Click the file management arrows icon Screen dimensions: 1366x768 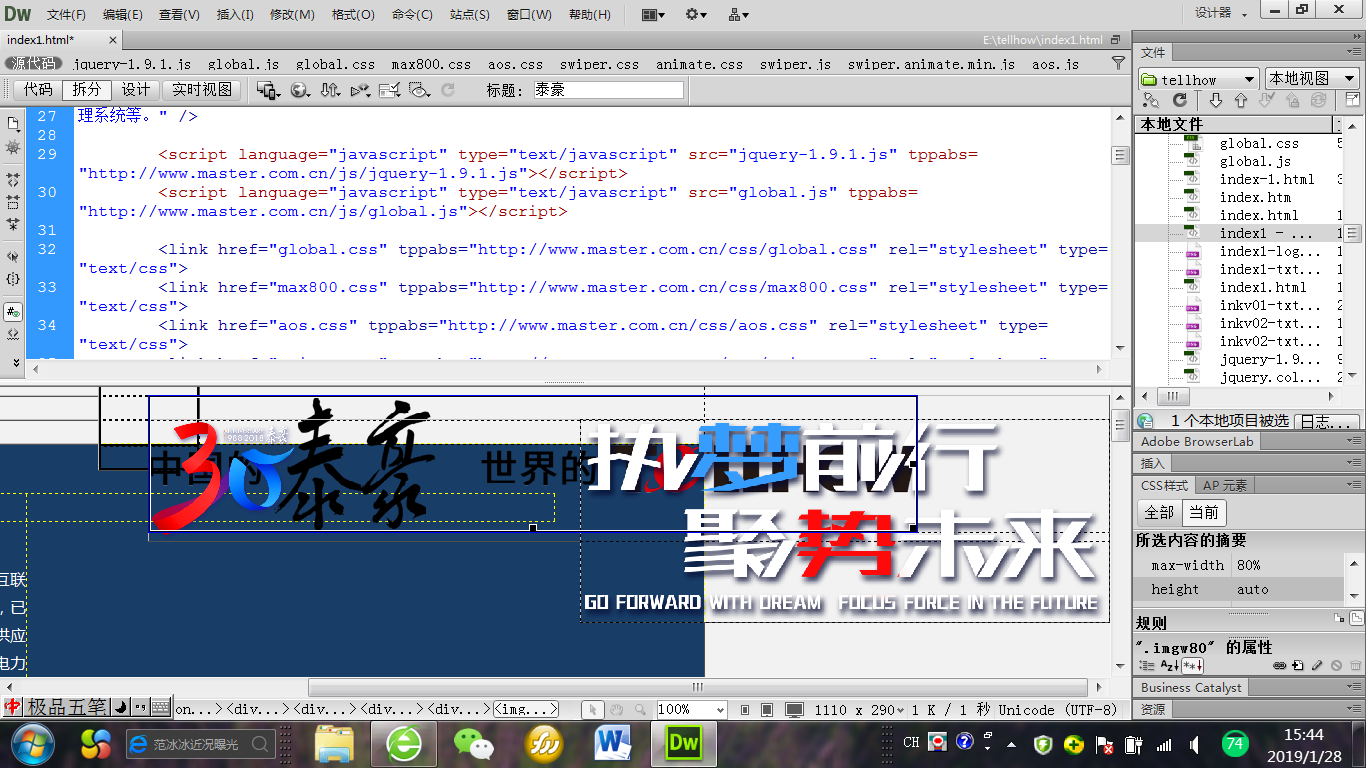click(329, 90)
